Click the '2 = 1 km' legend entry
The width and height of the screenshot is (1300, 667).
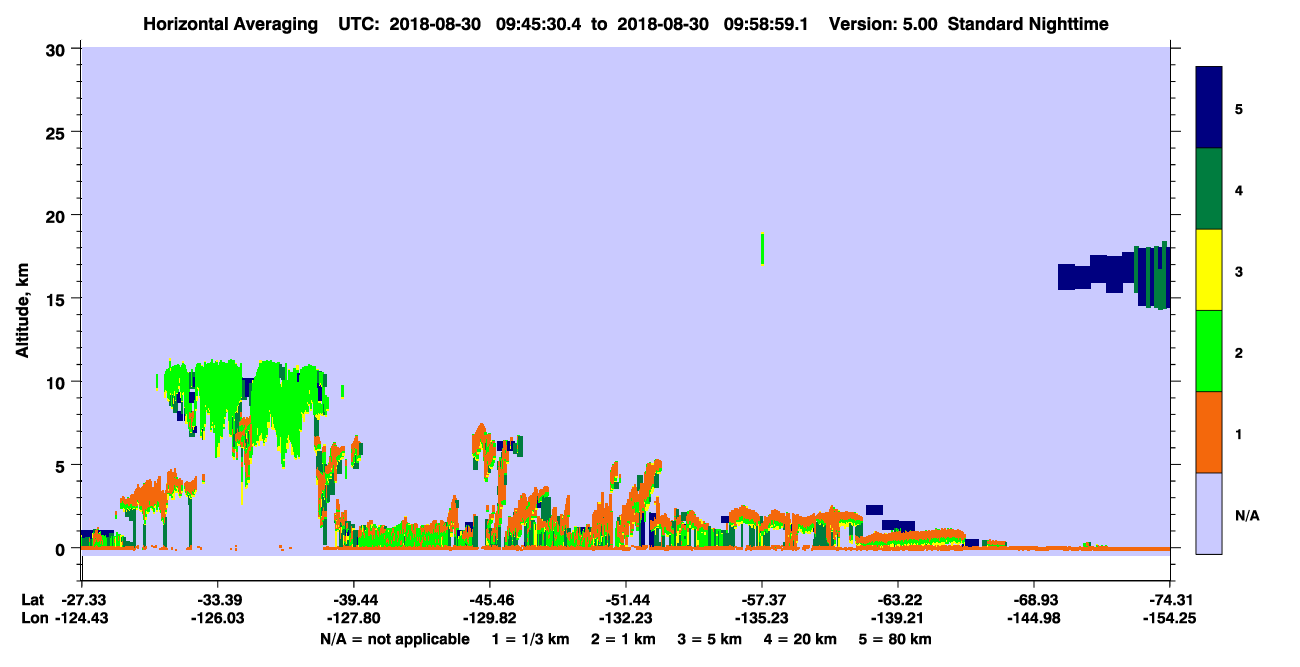click(624, 639)
